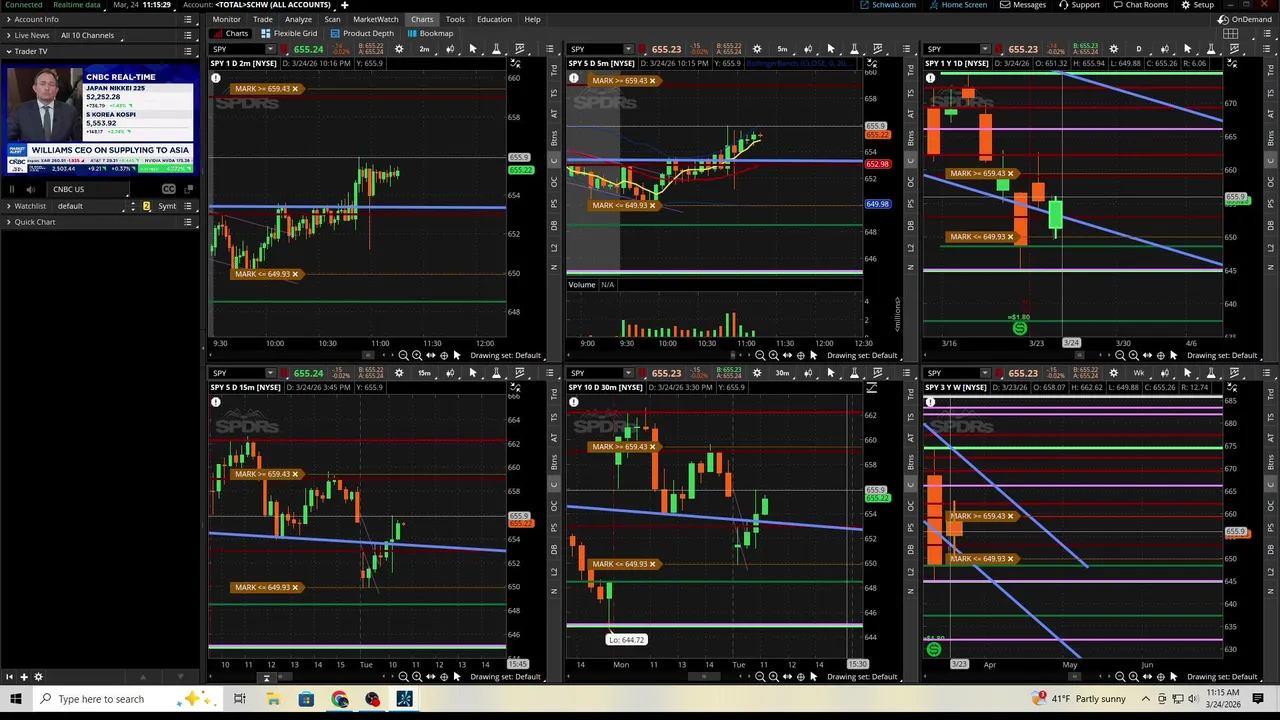
Task: Switch to the MarketWatch tab
Action: (x=376, y=19)
